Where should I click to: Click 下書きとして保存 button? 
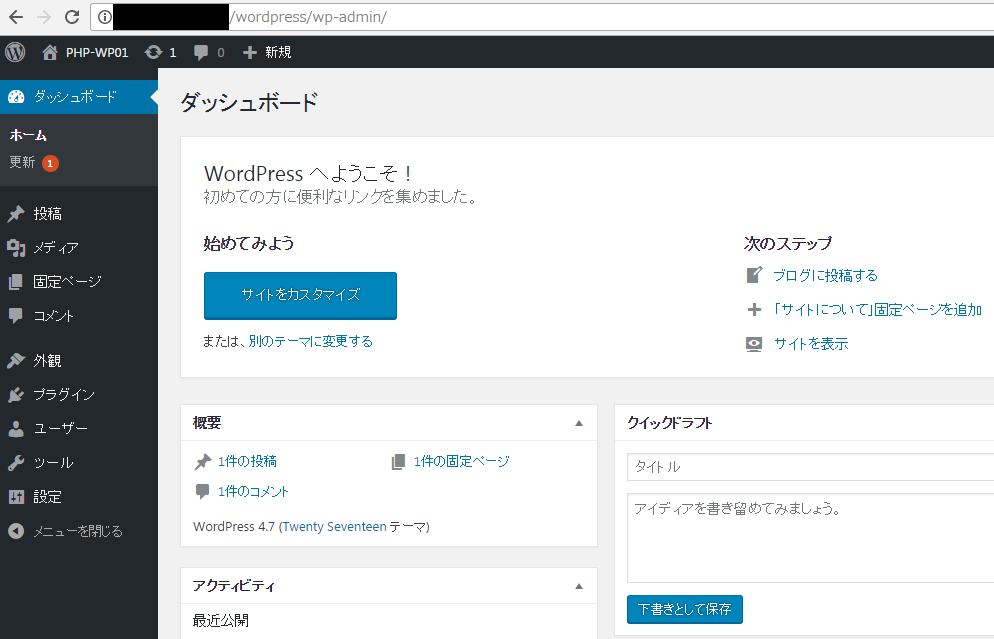(685, 609)
